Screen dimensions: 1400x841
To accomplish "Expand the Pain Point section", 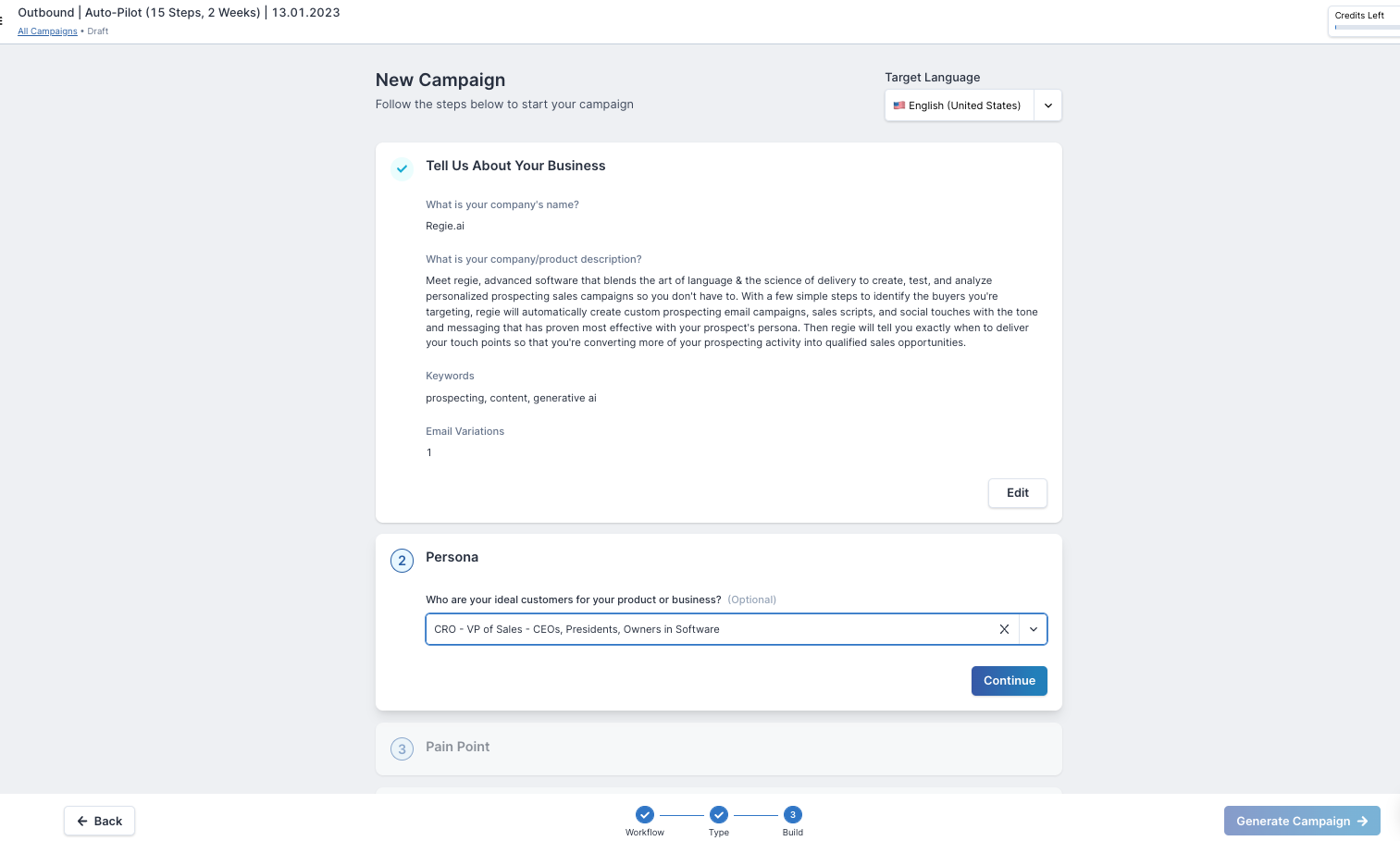I will pyautogui.click(x=457, y=747).
